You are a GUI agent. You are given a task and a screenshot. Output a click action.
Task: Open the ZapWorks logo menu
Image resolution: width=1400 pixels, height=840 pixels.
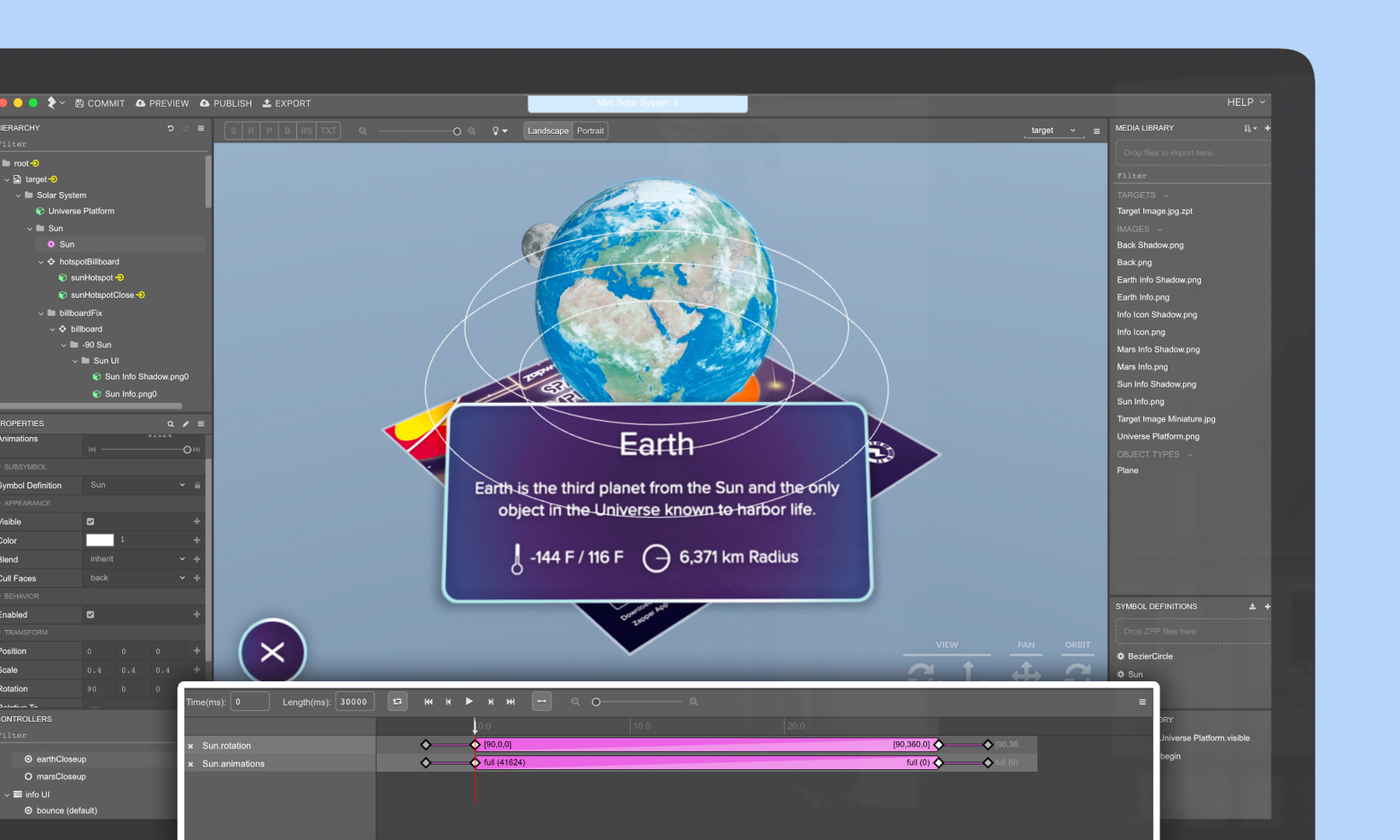[55, 102]
